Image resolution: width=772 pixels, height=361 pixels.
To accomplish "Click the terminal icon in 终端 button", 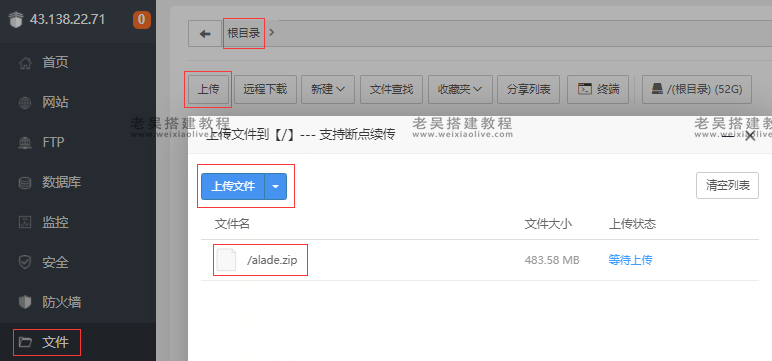I will coord(585,89).
